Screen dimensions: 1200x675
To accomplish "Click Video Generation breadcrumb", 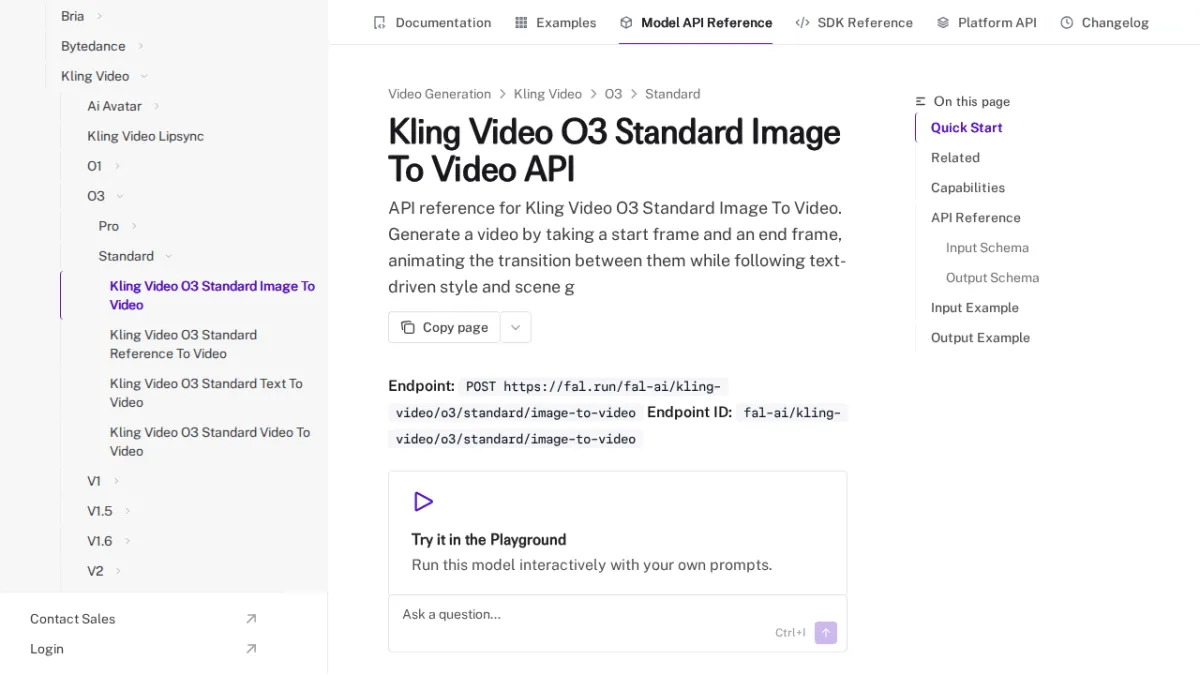I will tap(440, 94).
